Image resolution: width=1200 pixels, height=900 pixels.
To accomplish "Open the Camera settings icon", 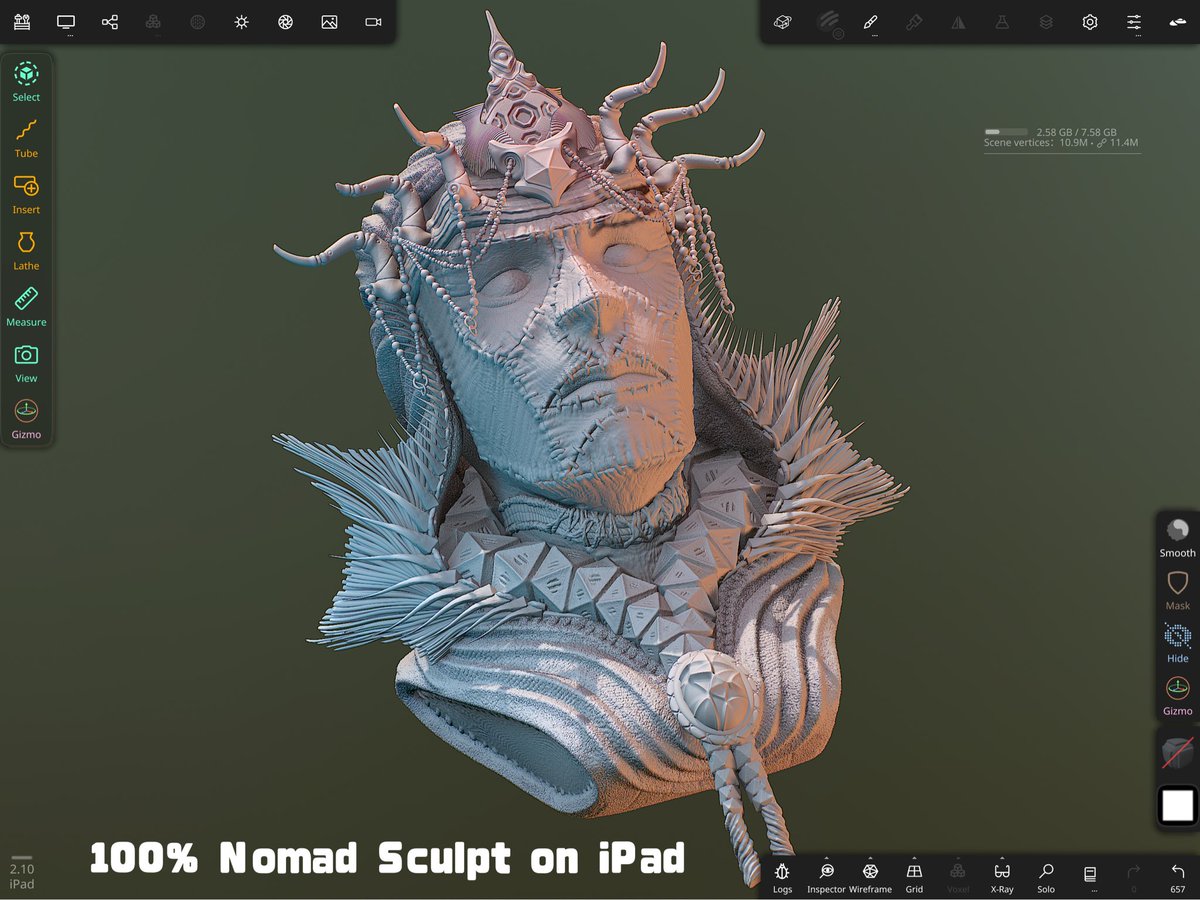I will (x=373, y=22).
